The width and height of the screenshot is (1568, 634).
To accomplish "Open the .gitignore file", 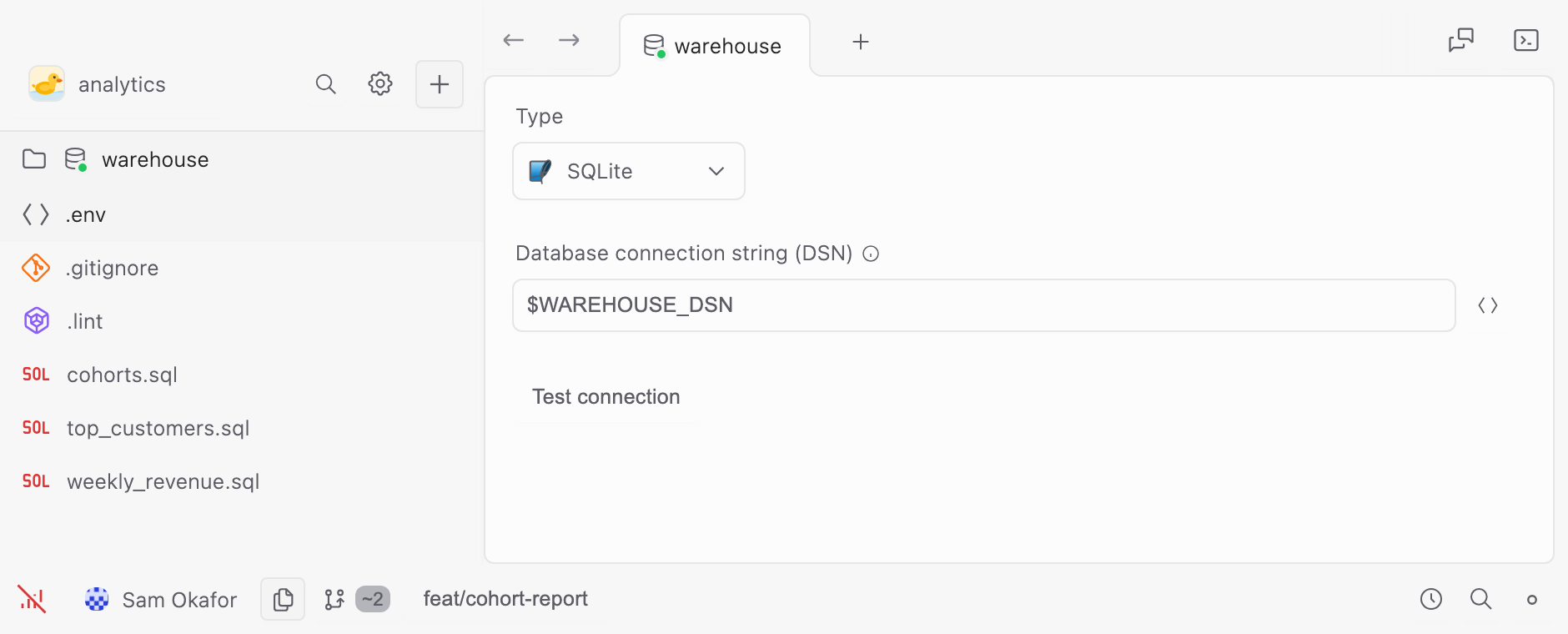I will [x=242, y=268].
